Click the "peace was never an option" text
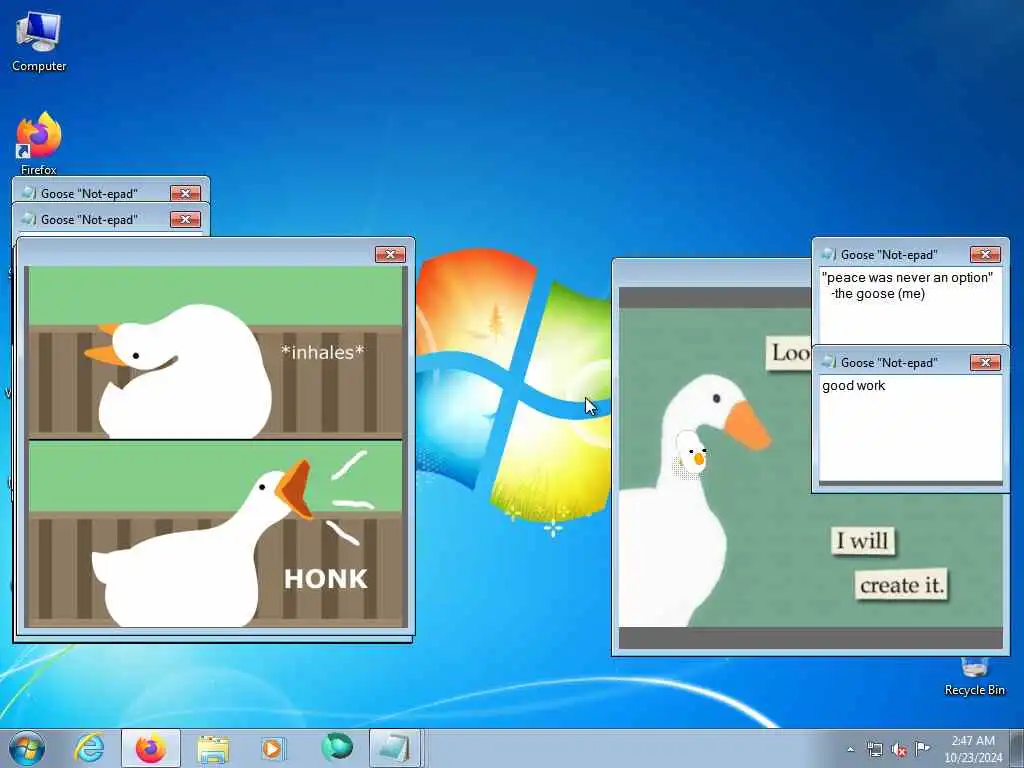This screenshot has height=768, width=1024. coord(907,278)
